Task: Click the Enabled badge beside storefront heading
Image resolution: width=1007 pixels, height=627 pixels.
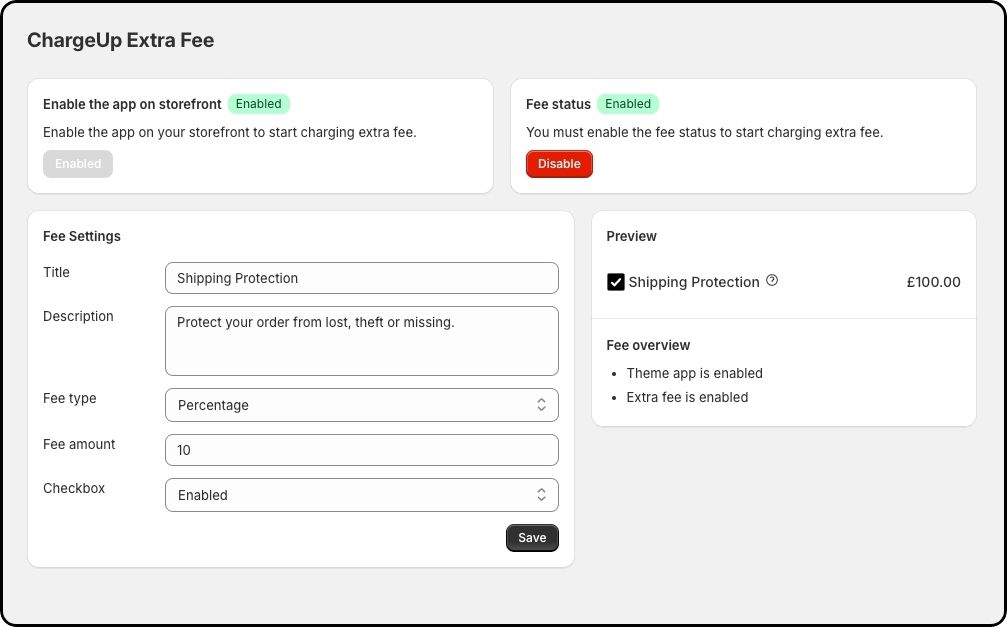Action: pyautogui.click(x=258, y=103)
